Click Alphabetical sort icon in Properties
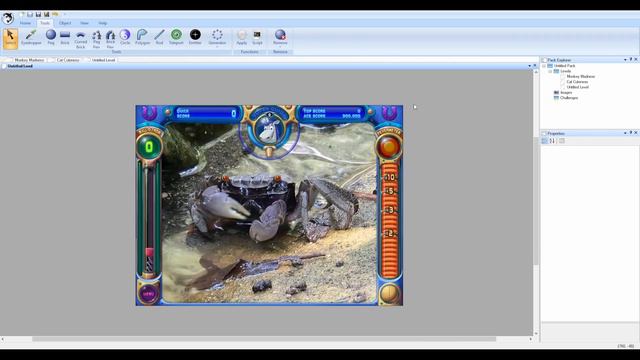 click(552, 141)
